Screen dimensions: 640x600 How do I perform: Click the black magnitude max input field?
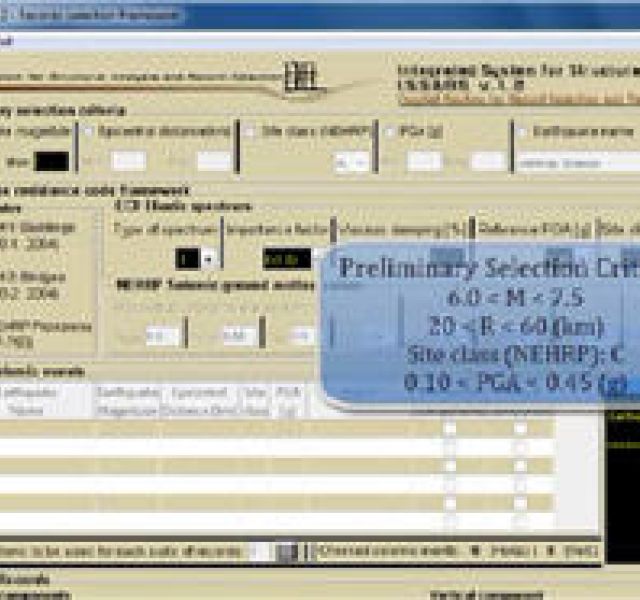52,162
